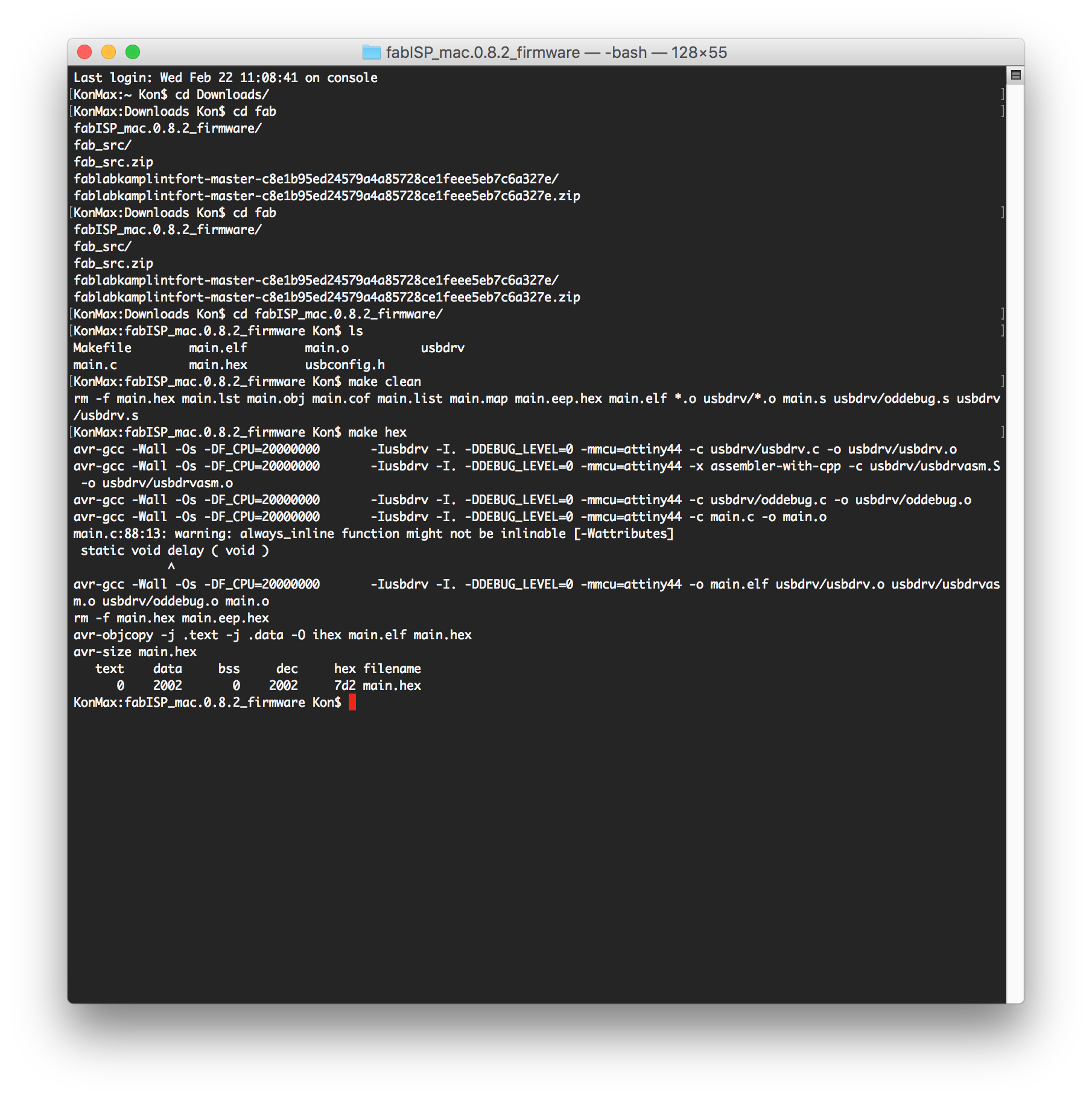Screen dimensions: 1092x1100
Task: Zoom the Terminal window with green button
Action: click(133, 52)
